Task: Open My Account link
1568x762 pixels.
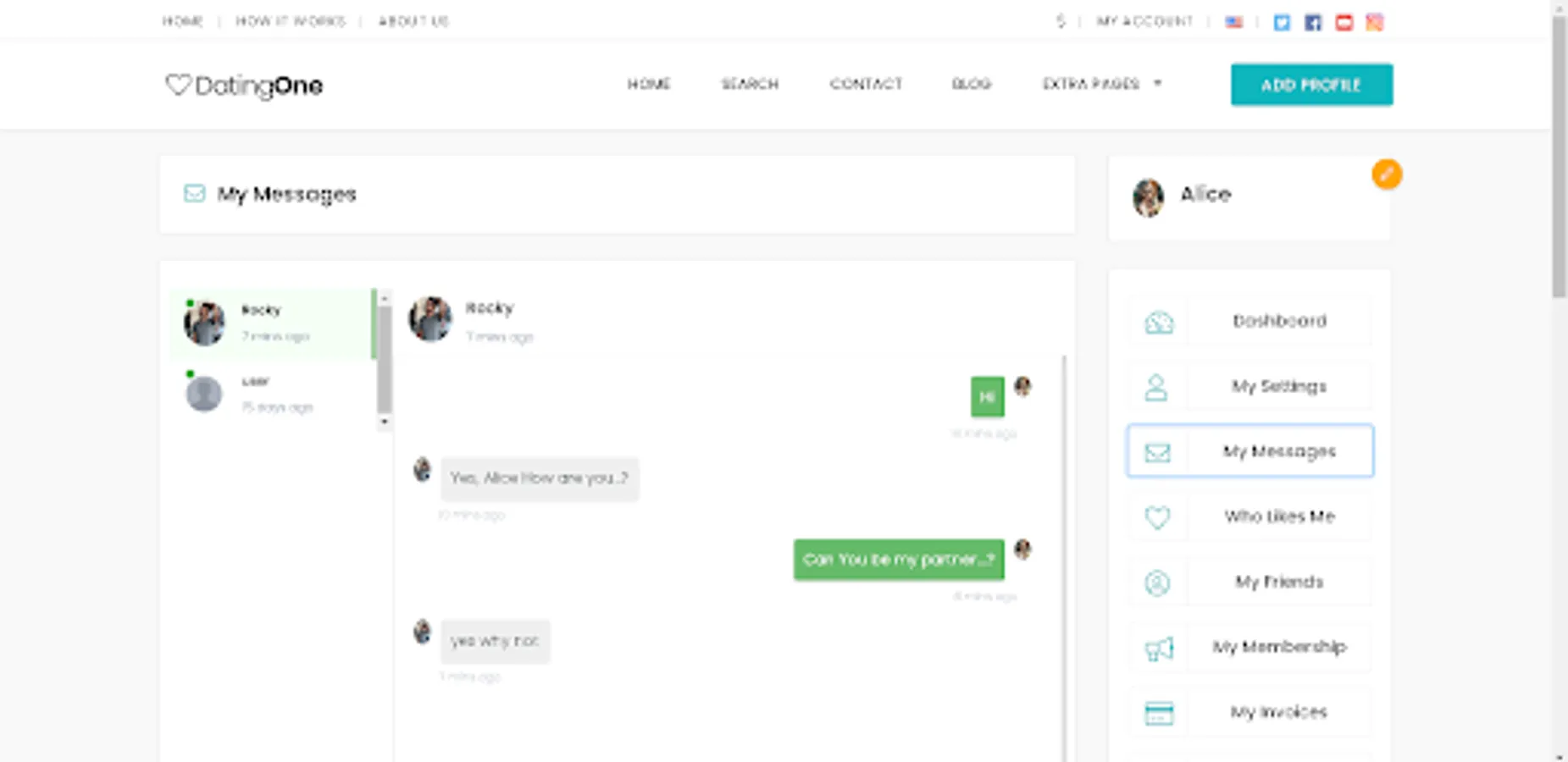Action: click(x=1144, y=21)
